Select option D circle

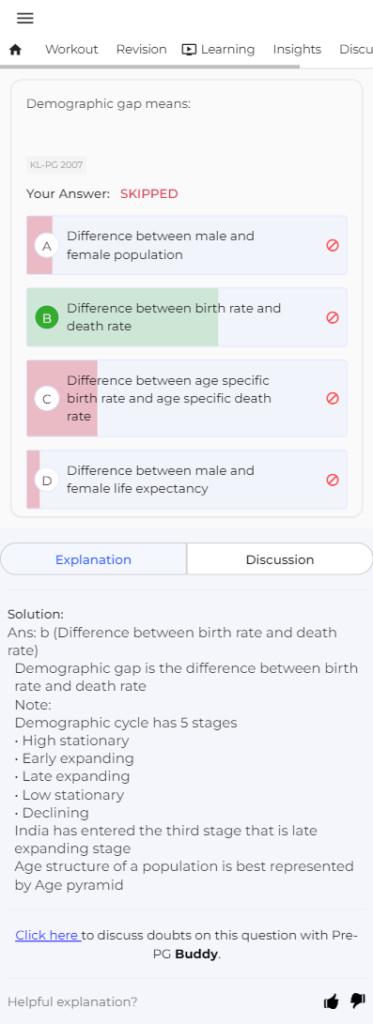point(46,481)
